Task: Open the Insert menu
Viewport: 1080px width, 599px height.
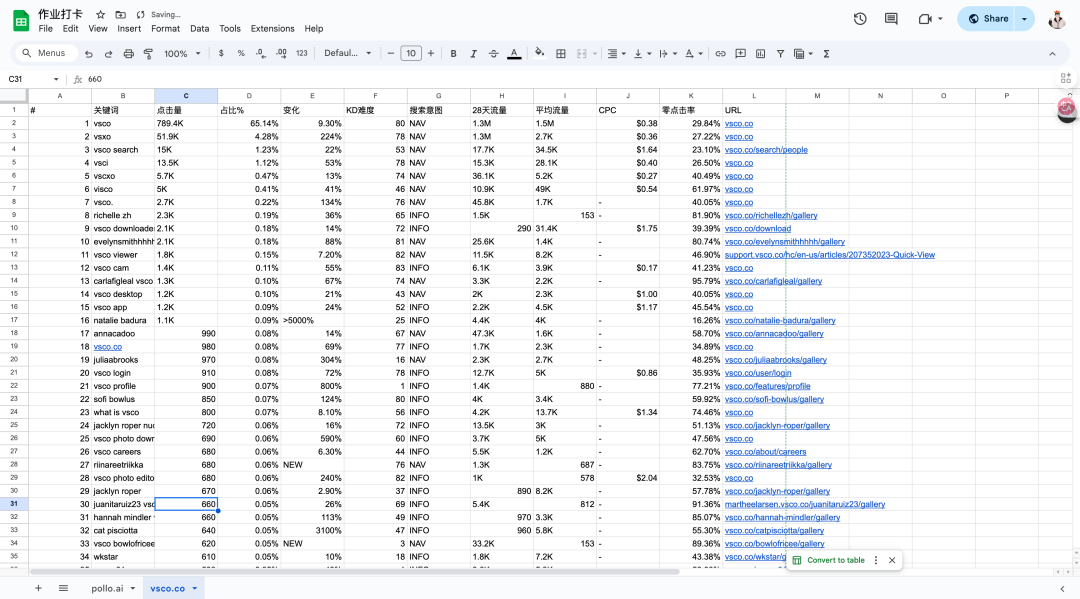Action: [x=129, y=29]
